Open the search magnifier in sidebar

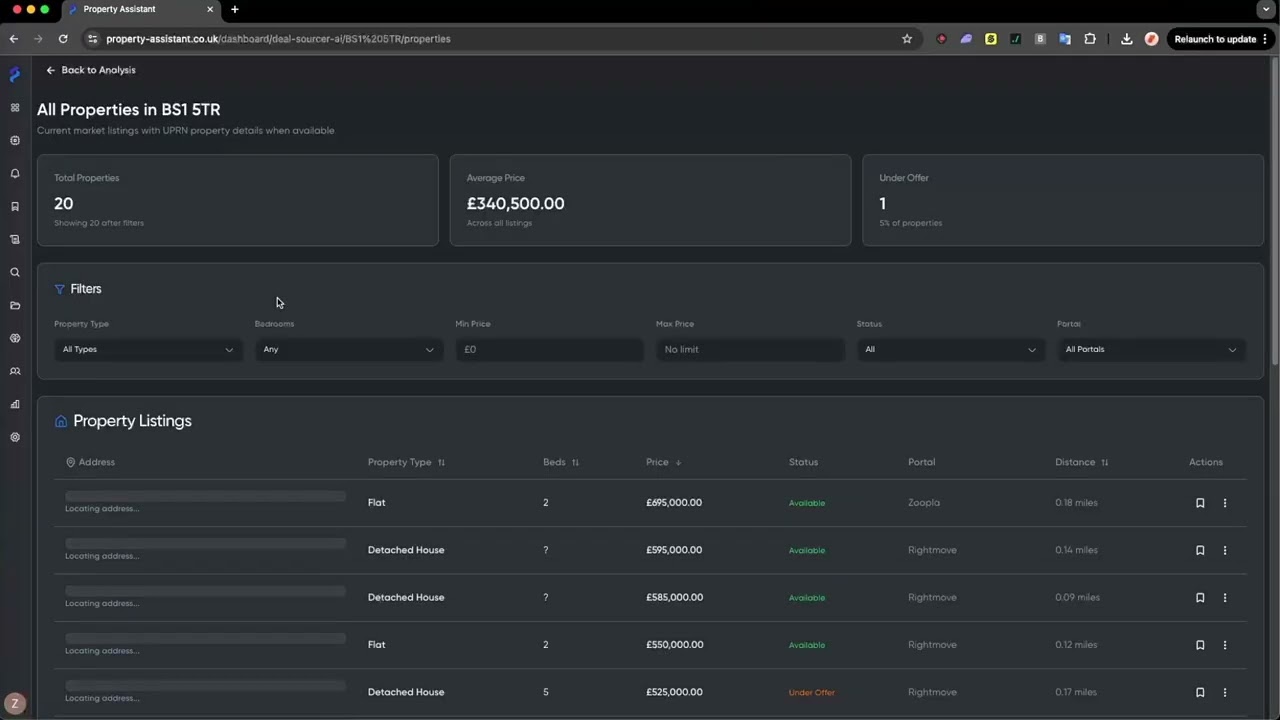15,272
